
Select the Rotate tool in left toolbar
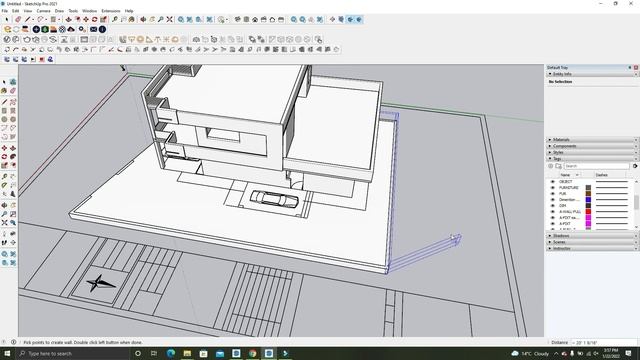tap(4, 157)
